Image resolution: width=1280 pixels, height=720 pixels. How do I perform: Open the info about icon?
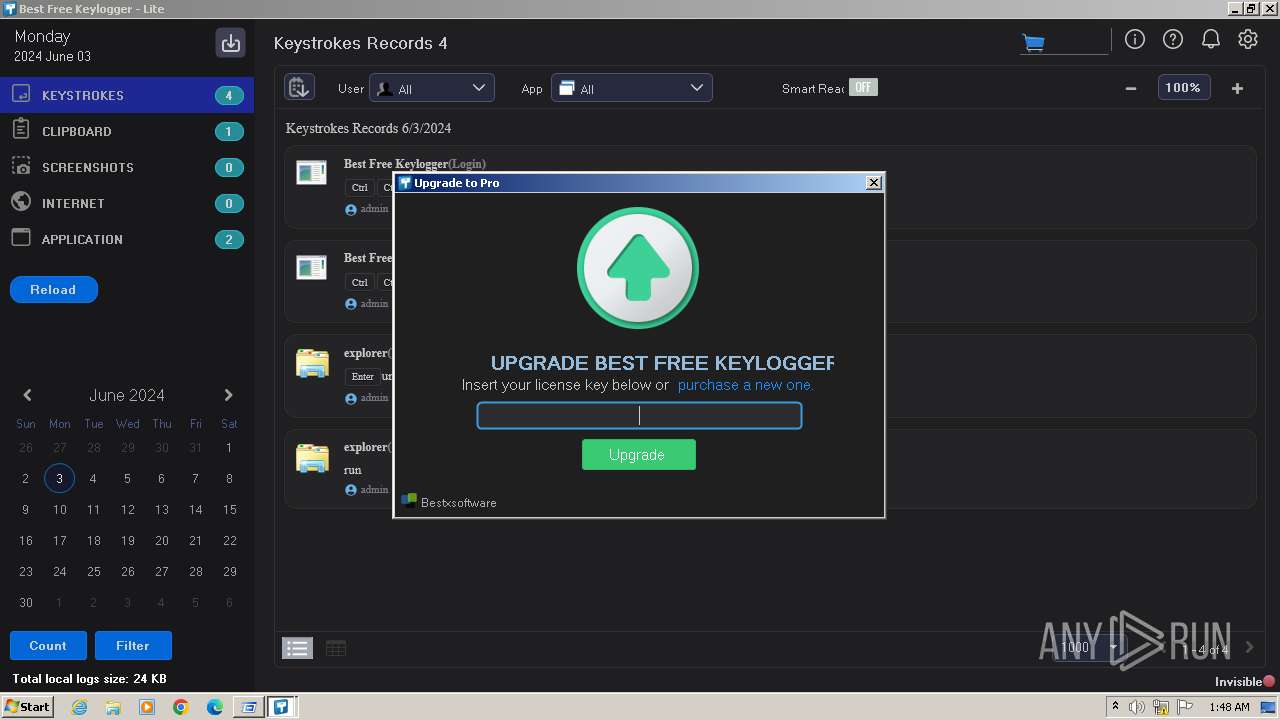point(1134,39)
